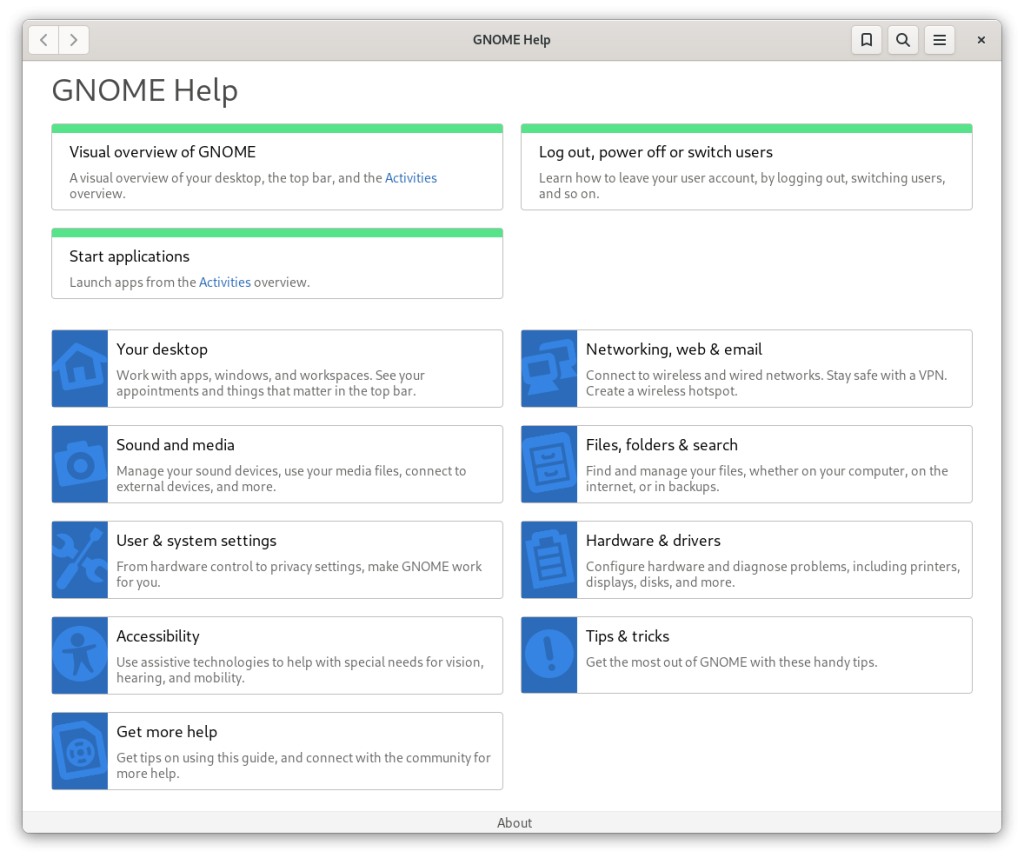
Task: Click 'Find and manage your files' description
Action: (x=767, y=479)
